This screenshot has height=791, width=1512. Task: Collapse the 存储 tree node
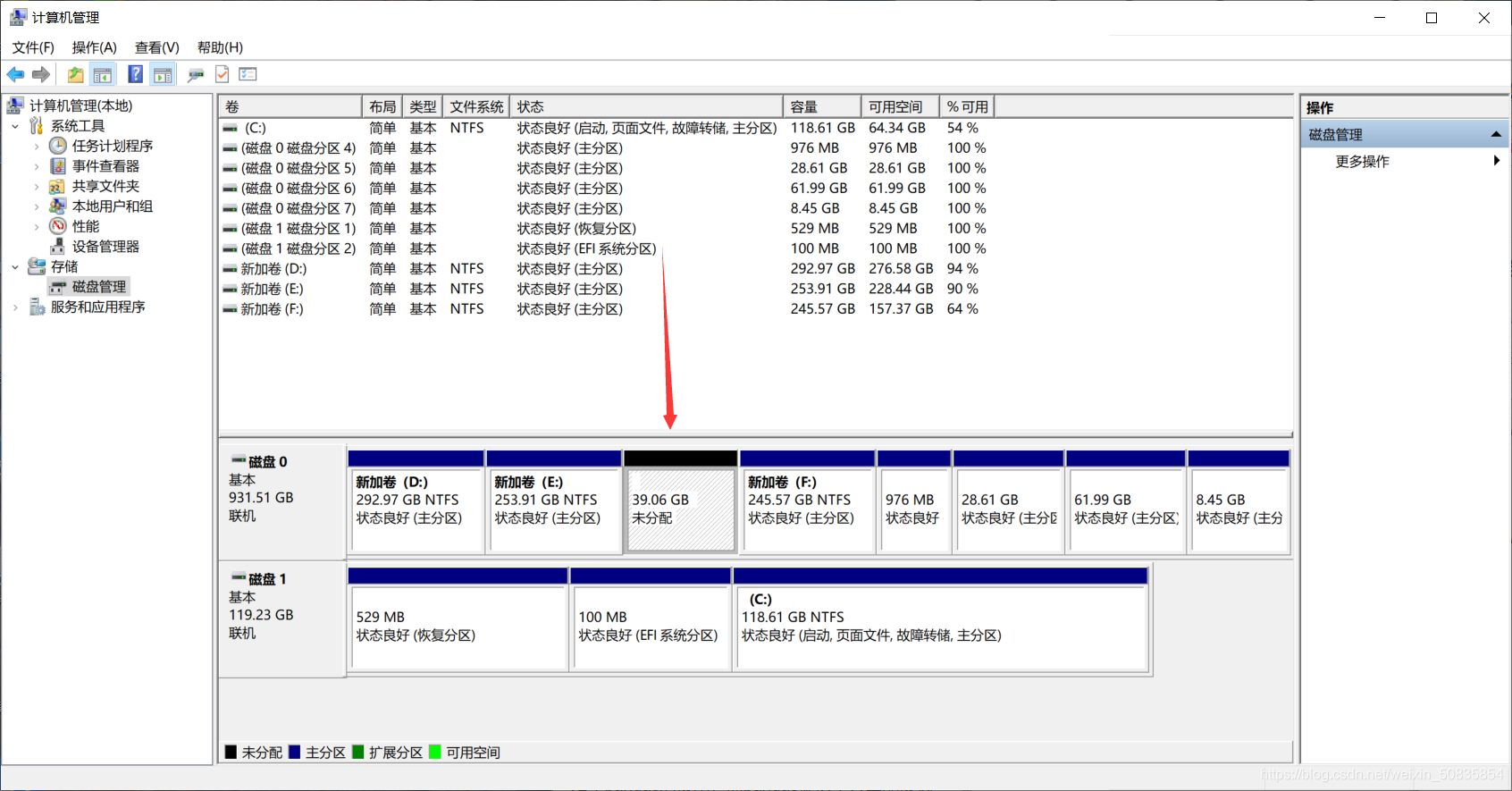(x=15, y=266)
